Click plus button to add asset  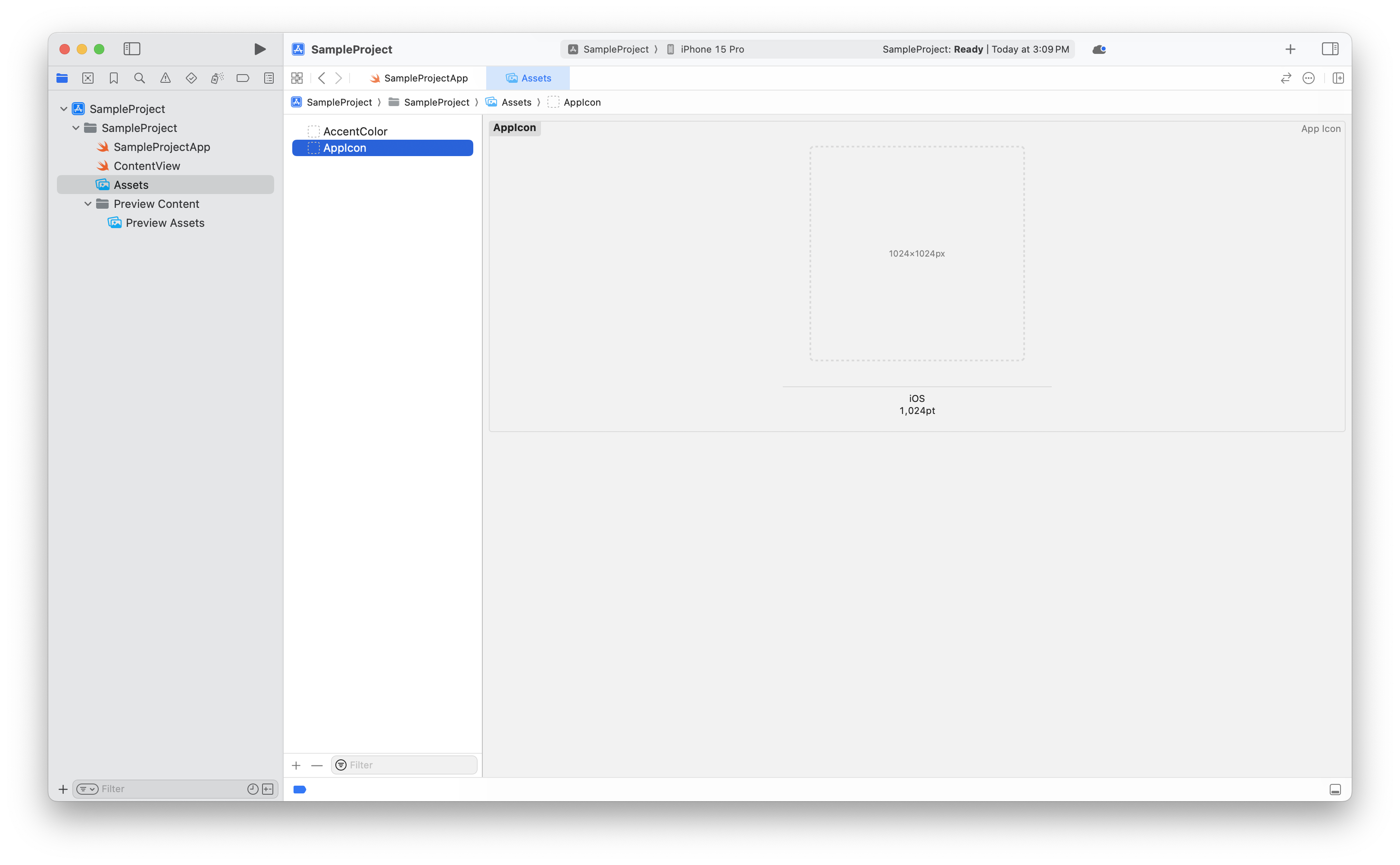tap(296, 765)
